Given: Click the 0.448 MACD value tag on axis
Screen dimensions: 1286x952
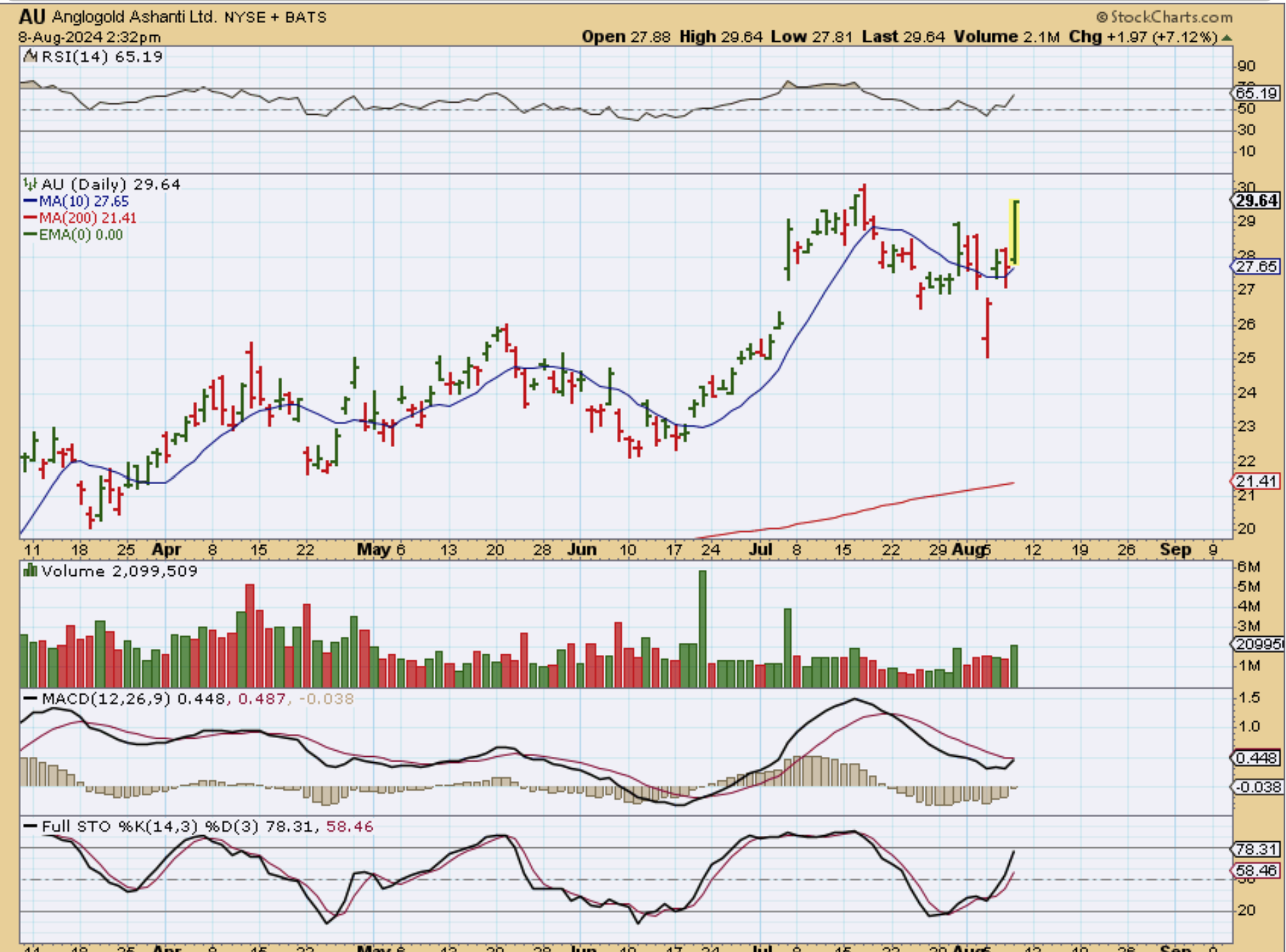Looking at the screenshot, I should pos(1256,758).
